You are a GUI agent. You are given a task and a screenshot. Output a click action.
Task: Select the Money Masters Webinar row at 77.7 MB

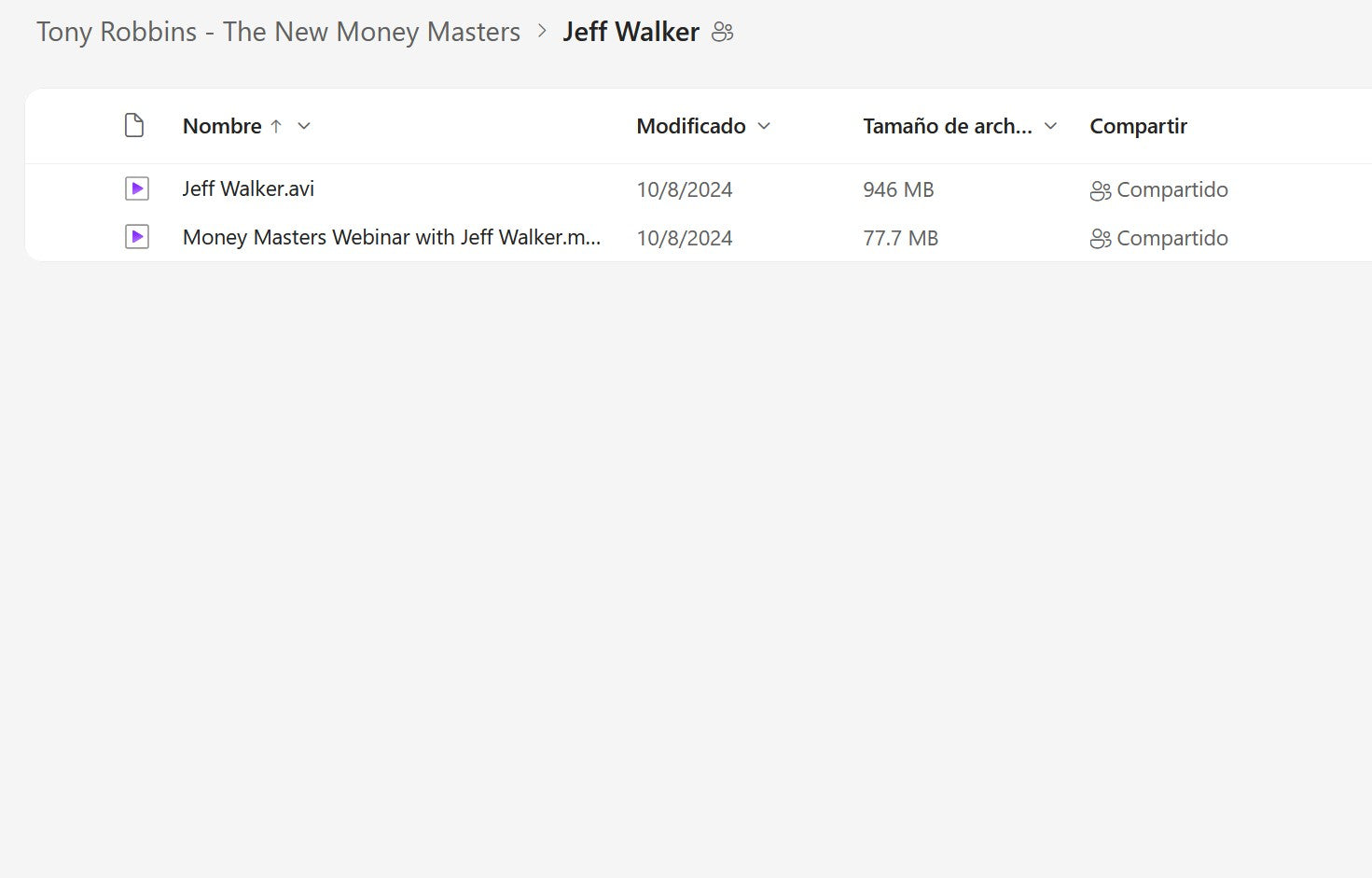pos(900,239)
